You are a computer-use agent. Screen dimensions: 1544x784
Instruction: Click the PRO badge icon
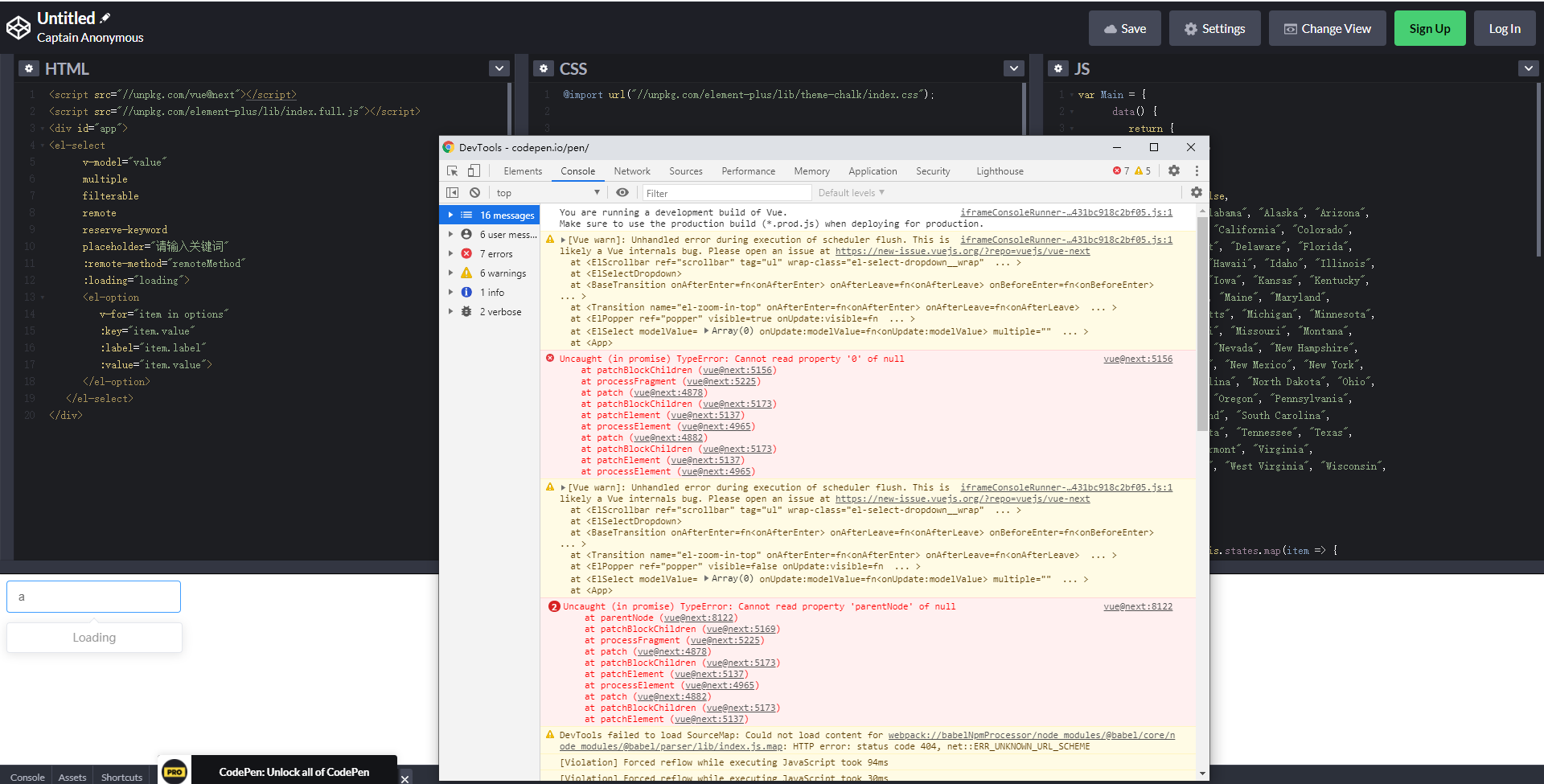(x=175, y=771)
